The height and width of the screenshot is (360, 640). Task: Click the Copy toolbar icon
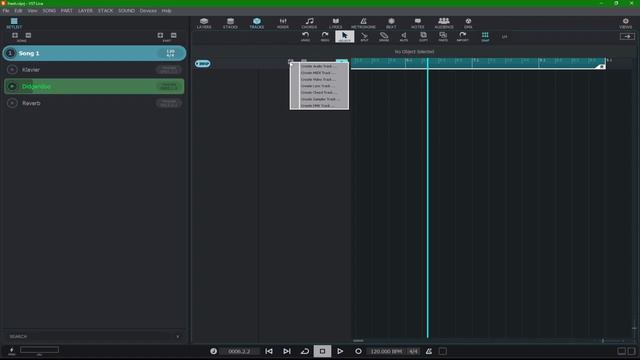pyautogui.click(x=423, y=37)
